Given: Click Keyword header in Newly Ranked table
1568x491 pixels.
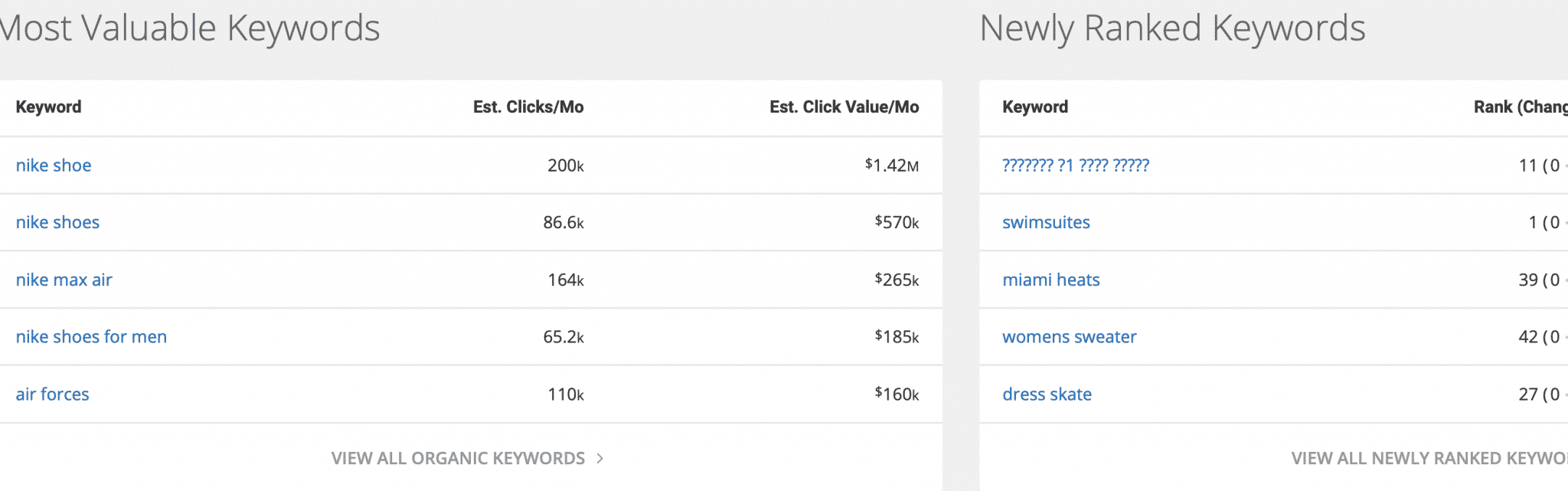Looking at the screenshot, I should (x=1035, y=107).
